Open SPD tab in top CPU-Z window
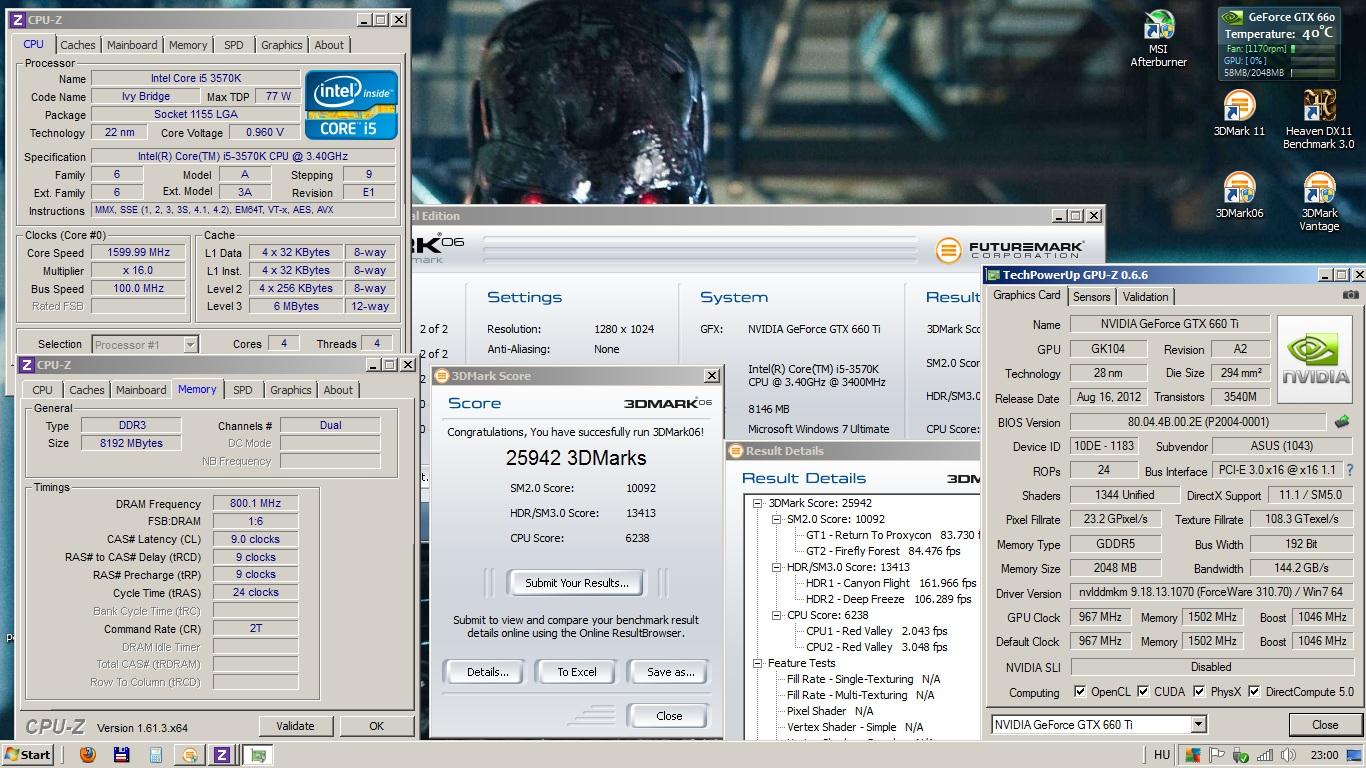 [x=233, y=45]
